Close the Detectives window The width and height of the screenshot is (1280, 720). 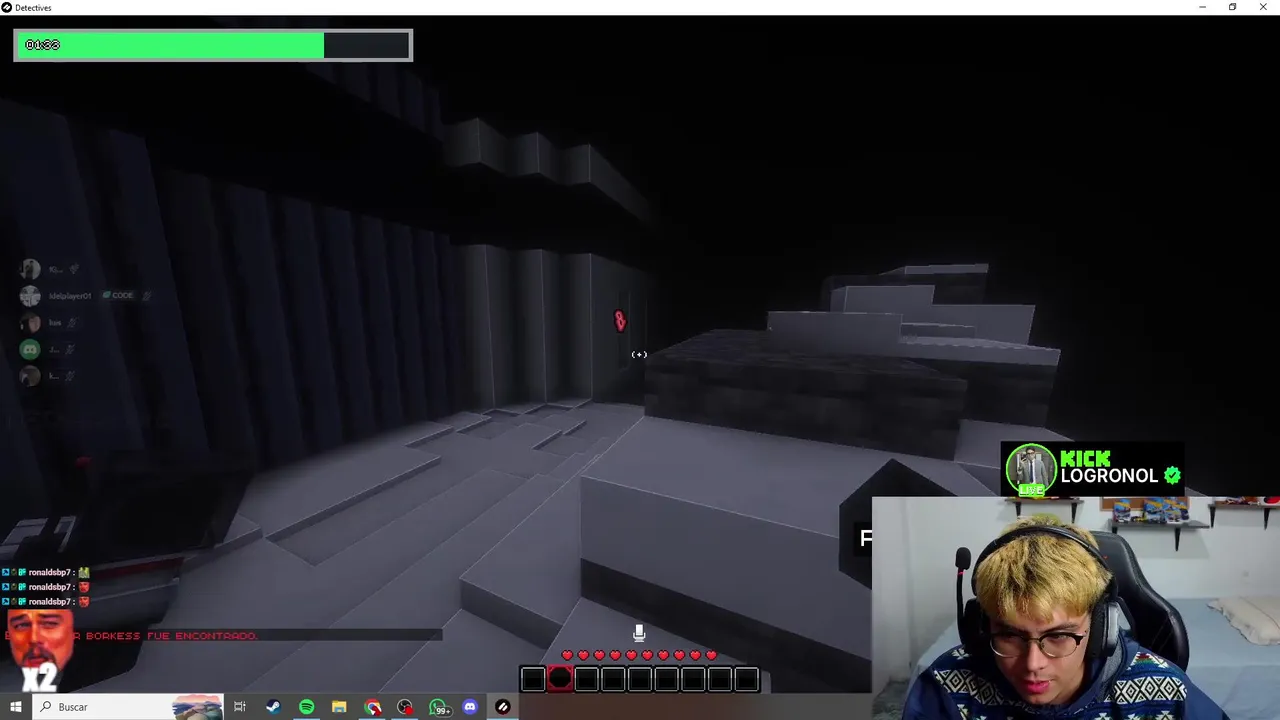click(x=1263, y=7)
